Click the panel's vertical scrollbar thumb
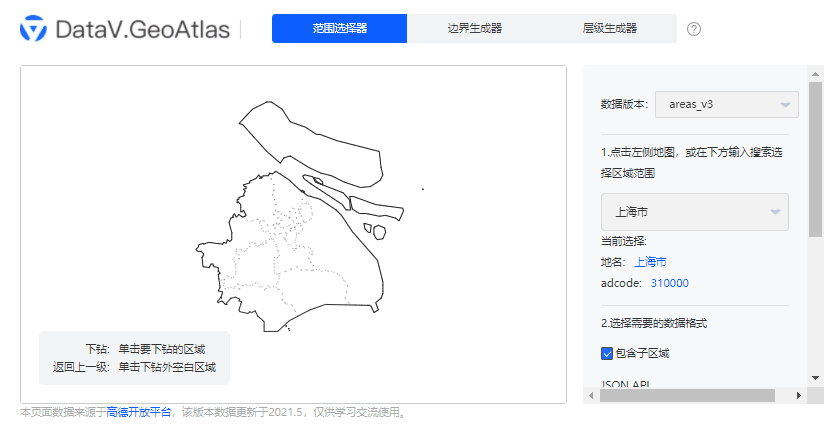 click(815, 159)
